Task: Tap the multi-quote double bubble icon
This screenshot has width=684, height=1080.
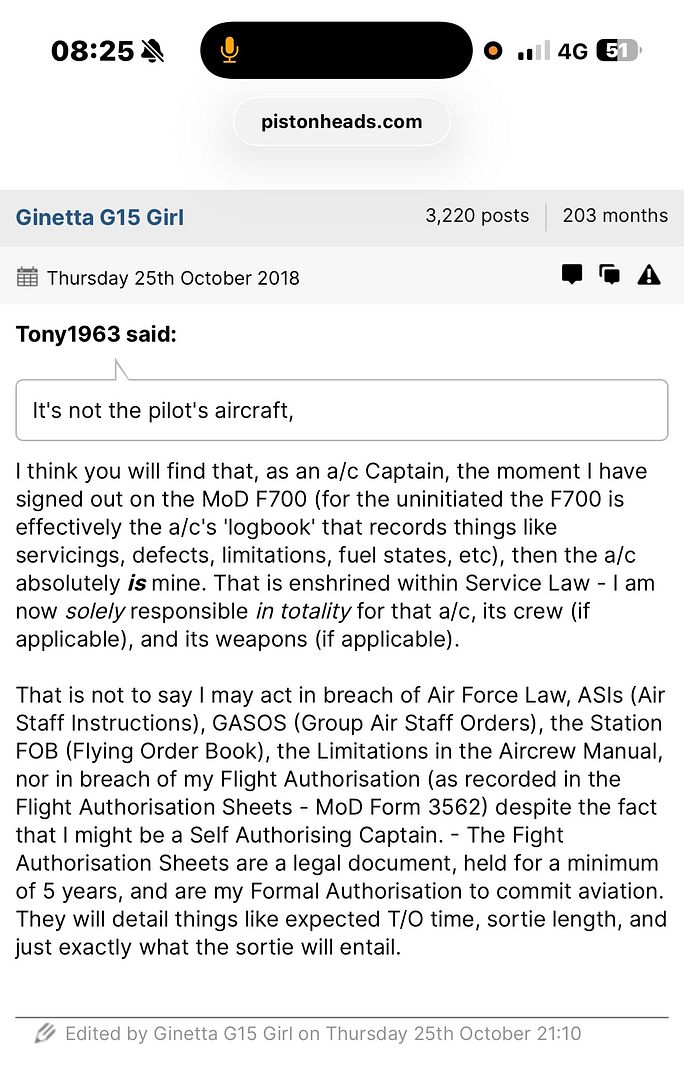Action: click(x=609, y=275)
